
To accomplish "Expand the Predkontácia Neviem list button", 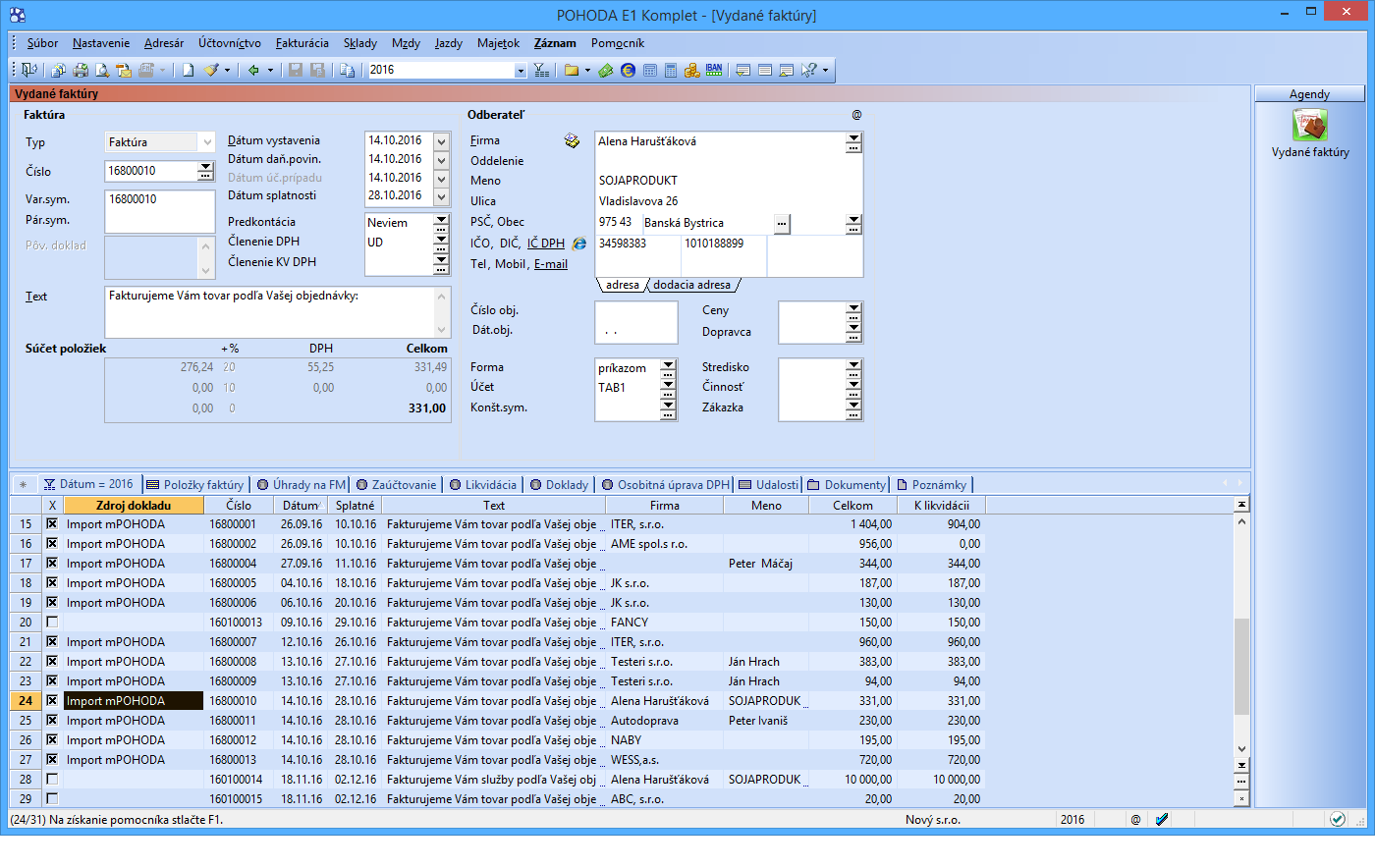I will pos(441,223).
